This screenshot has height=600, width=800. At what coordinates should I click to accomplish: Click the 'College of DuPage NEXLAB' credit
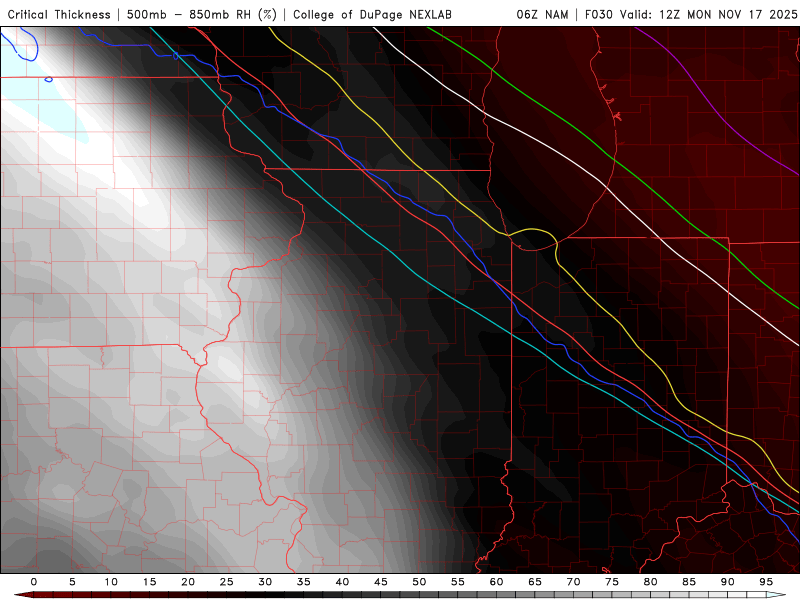tap(372, 14)
